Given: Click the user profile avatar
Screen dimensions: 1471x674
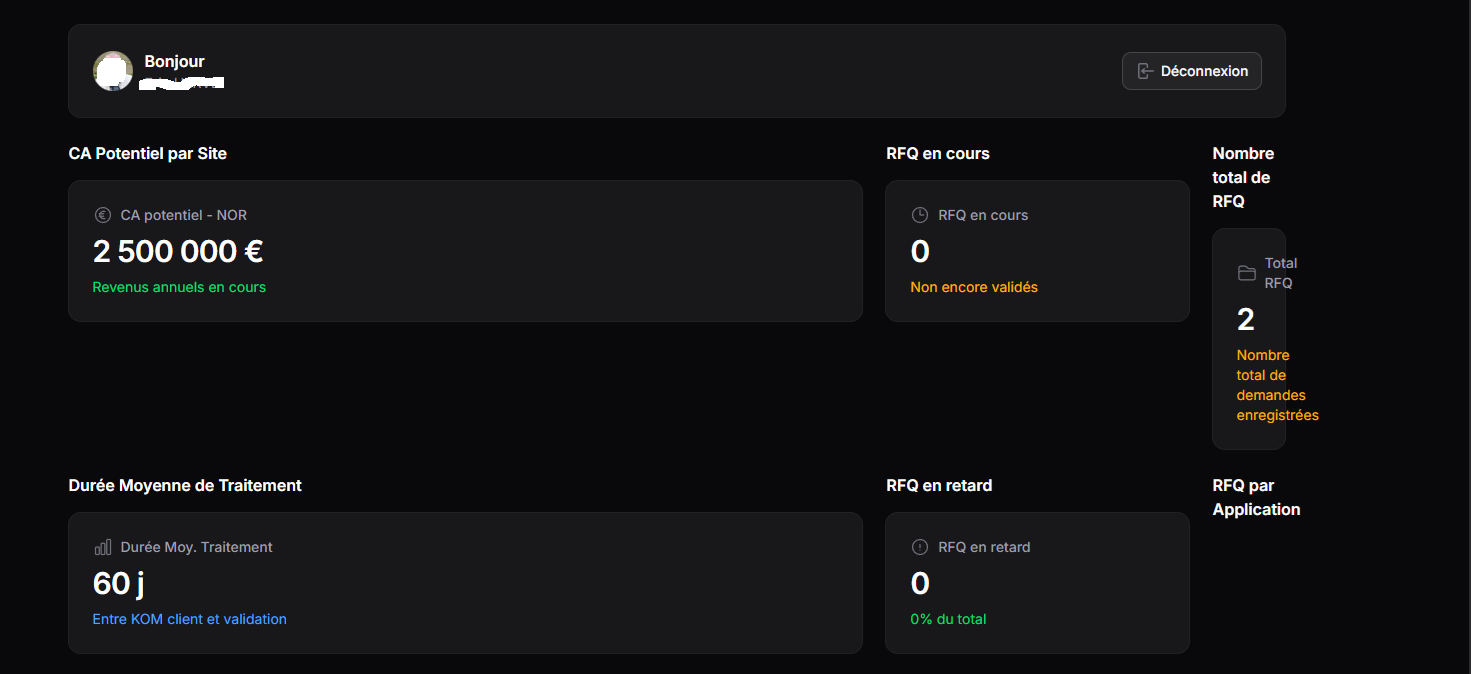Looking at the screenshot, I should click(x=113, y=71).
